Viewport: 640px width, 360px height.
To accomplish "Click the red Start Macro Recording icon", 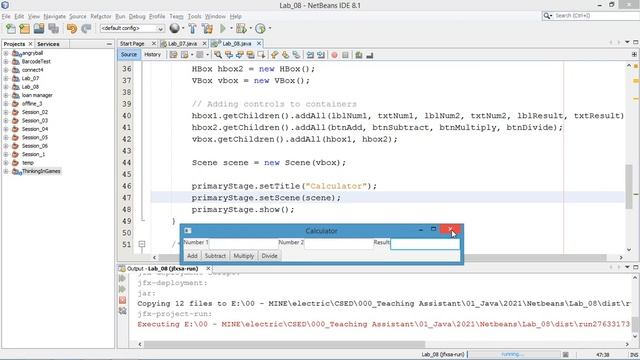I will (x=334, y=55).
